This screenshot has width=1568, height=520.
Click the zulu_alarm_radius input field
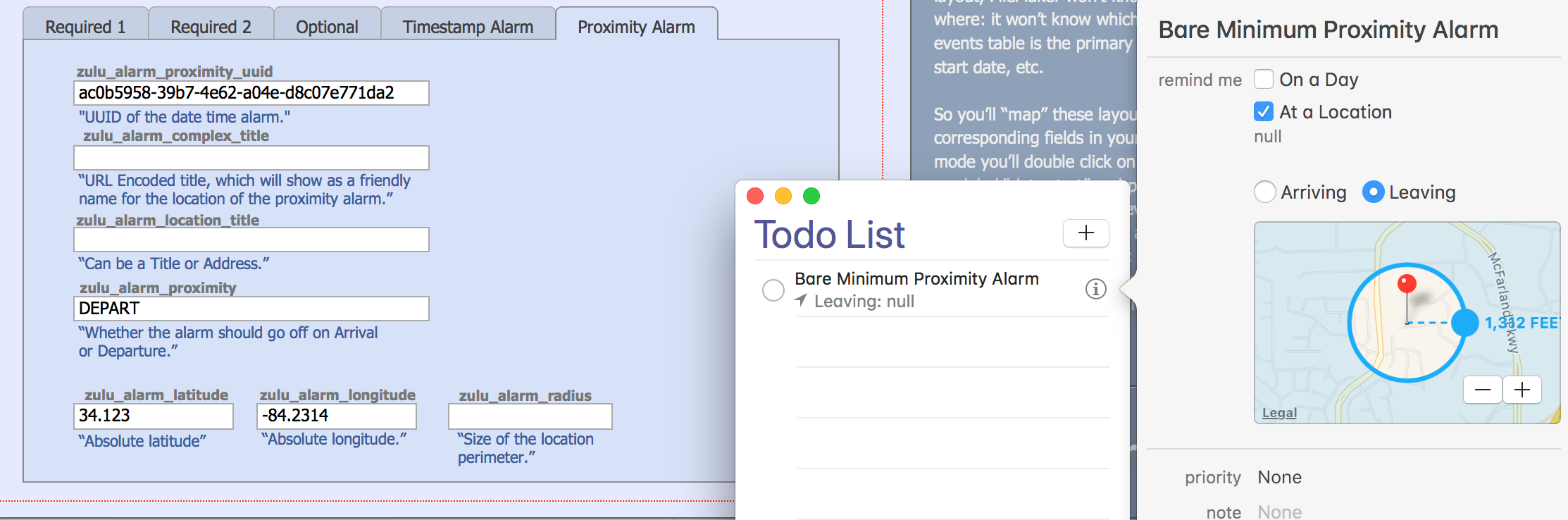point(530,416)
